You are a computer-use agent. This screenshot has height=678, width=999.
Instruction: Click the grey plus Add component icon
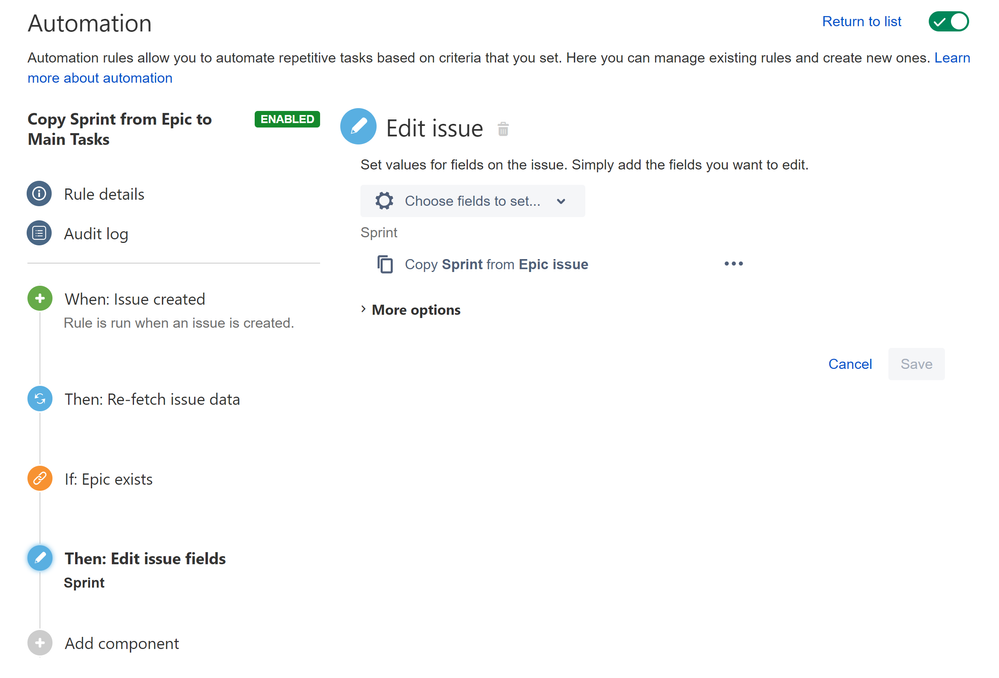pyautogui.click(x=40, y=643)
